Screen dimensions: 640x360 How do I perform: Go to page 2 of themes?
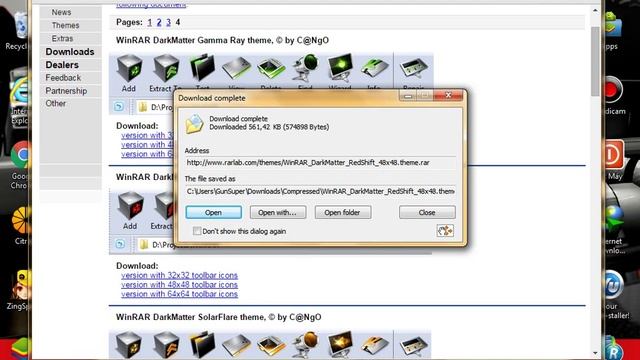point(159,22)
